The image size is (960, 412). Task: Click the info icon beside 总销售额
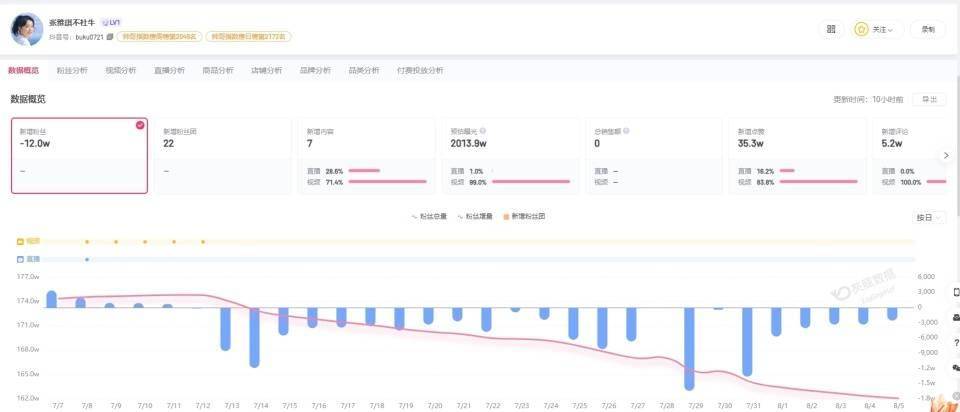[x=626, y=131]
